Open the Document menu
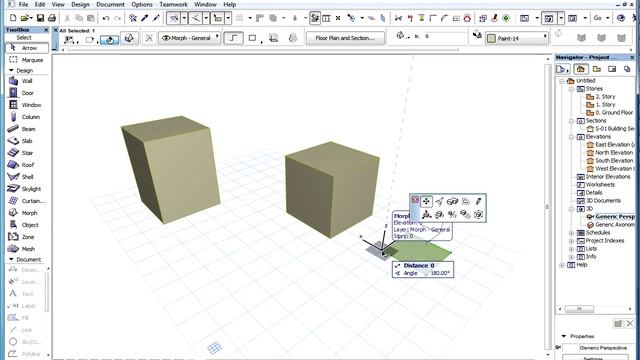The height and width of the screenshot is (360, 640). (x=110, y=4)
